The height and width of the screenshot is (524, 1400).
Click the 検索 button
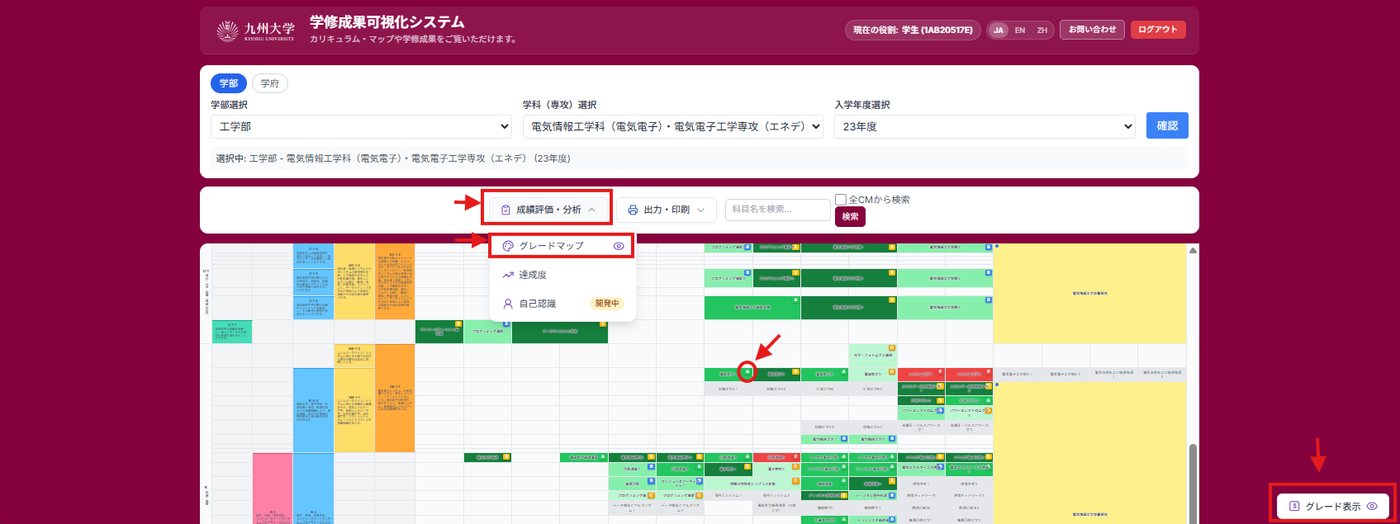[x=850, y=216]
